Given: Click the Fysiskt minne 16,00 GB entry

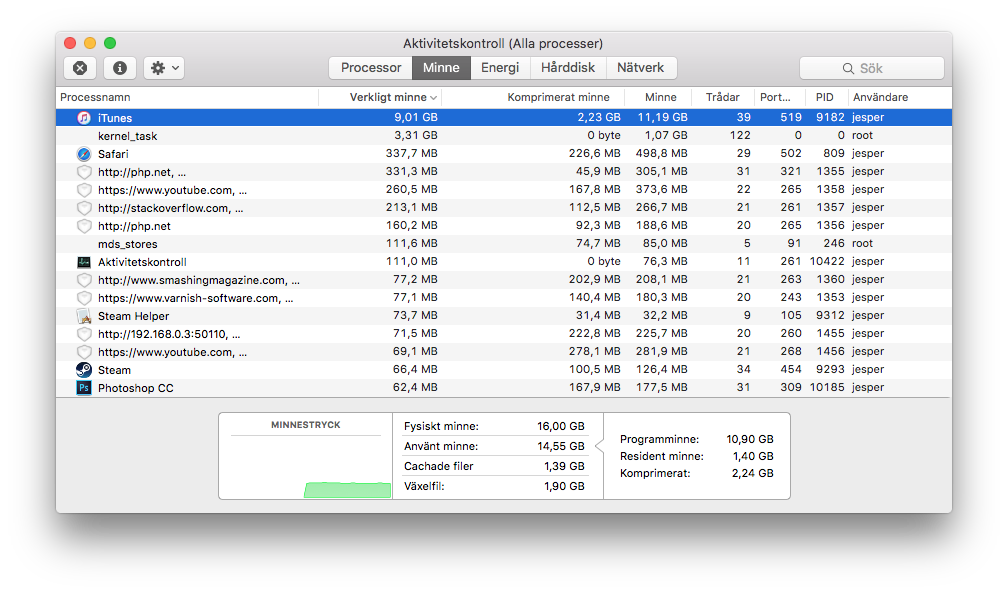Looking at the screenshot, I should 494,426.
